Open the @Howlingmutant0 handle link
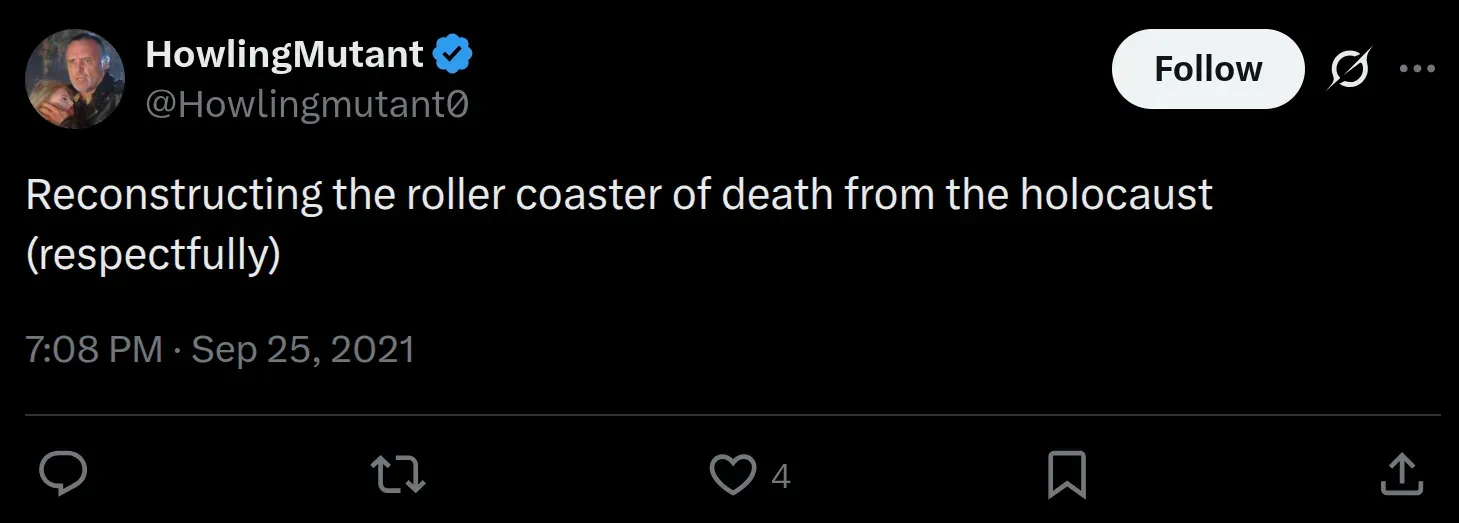This screenshot has width=1459, height=523. 307,103
